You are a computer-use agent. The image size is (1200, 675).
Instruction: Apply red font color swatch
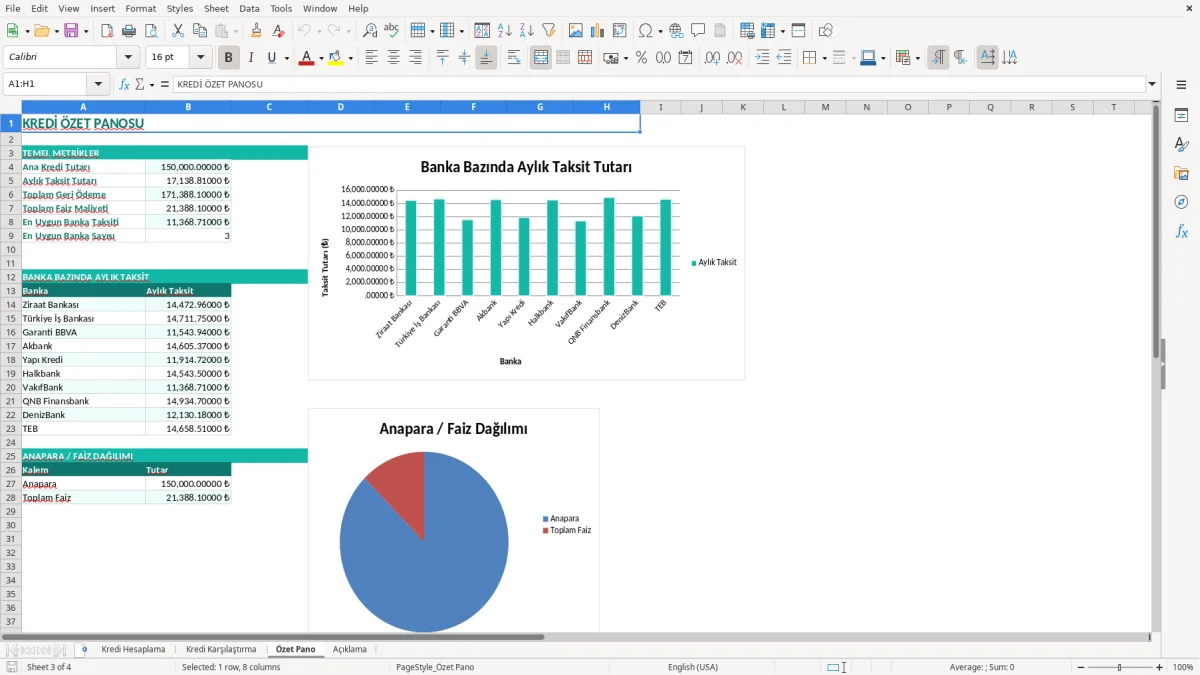[x=305, y=58]
